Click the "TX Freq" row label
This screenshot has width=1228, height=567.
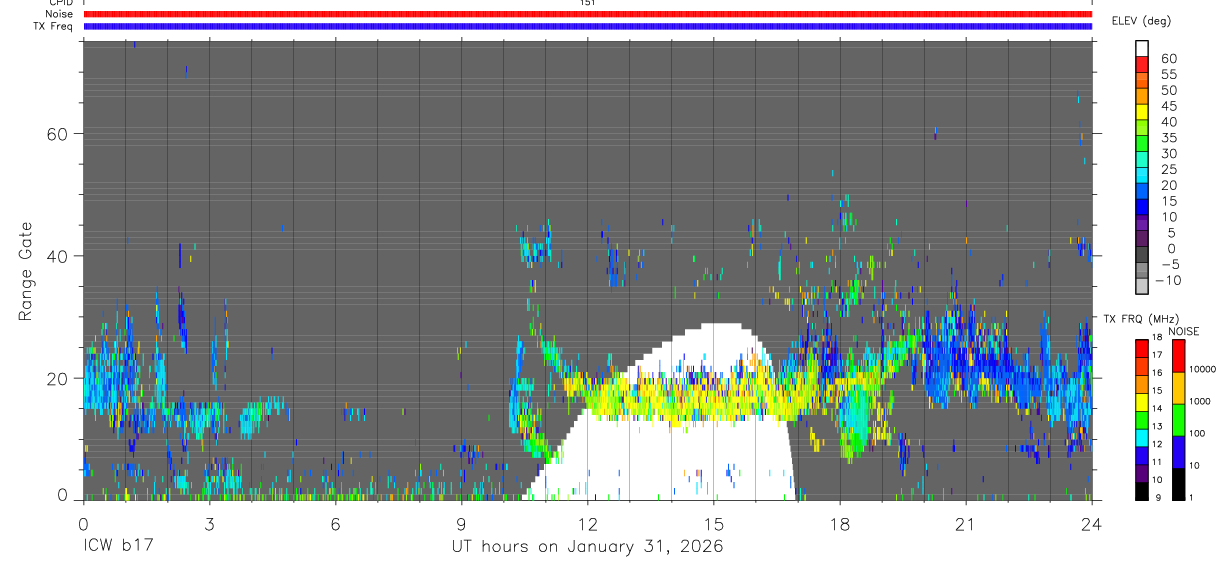click(55, 26)
